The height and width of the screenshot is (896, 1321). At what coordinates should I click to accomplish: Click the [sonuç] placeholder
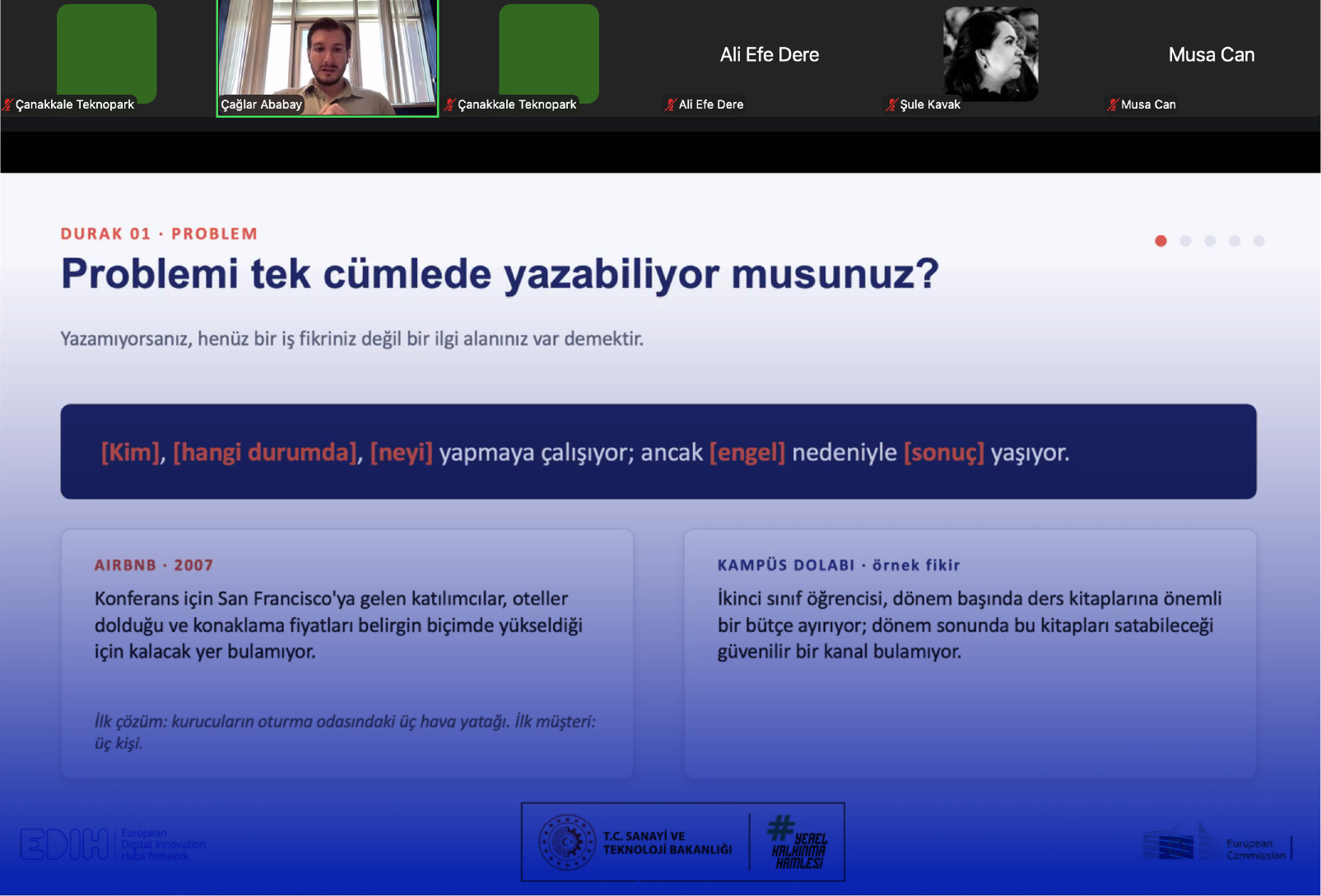click(943, 453)
